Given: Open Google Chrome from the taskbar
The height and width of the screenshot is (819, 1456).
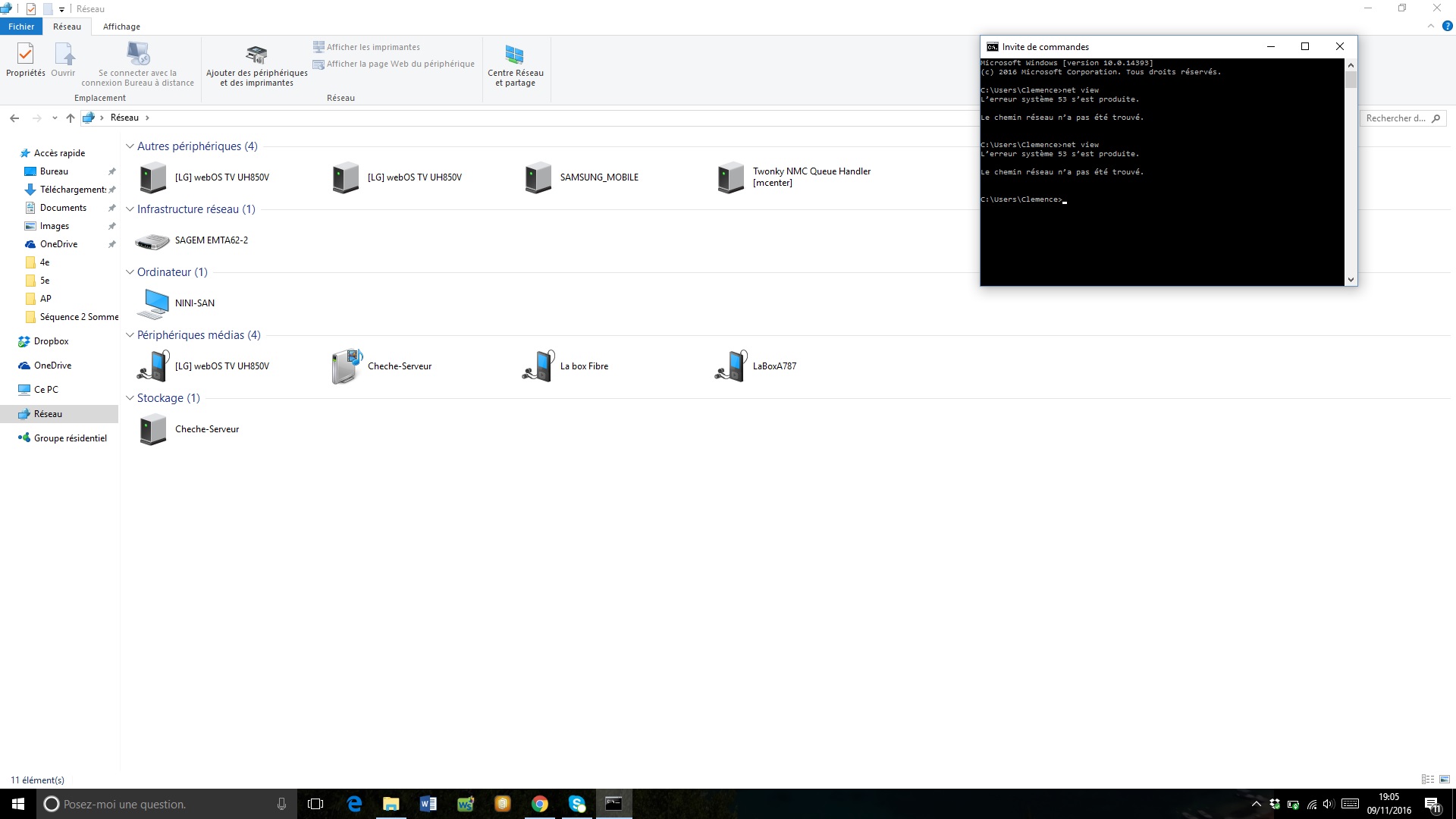Looking at the screenshot, I should coord(539,804).
